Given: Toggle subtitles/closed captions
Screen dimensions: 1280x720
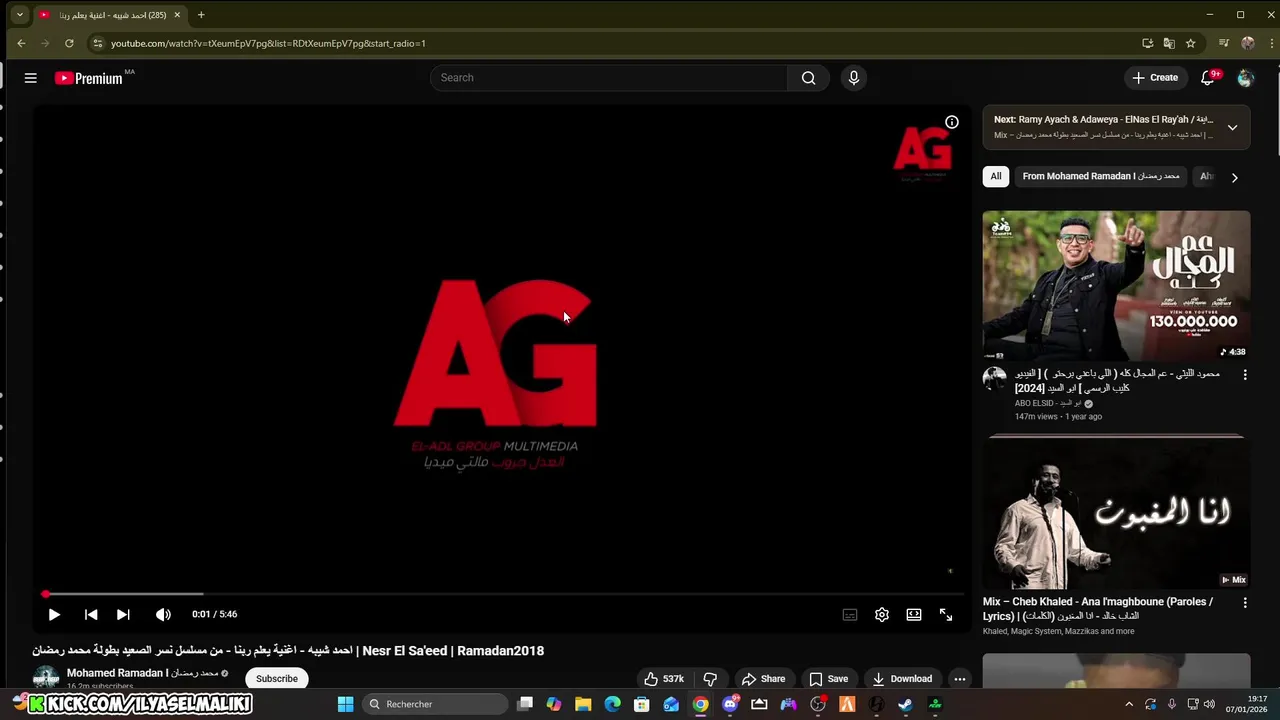Looking at the screenshot, I should (x=850, y=615).
